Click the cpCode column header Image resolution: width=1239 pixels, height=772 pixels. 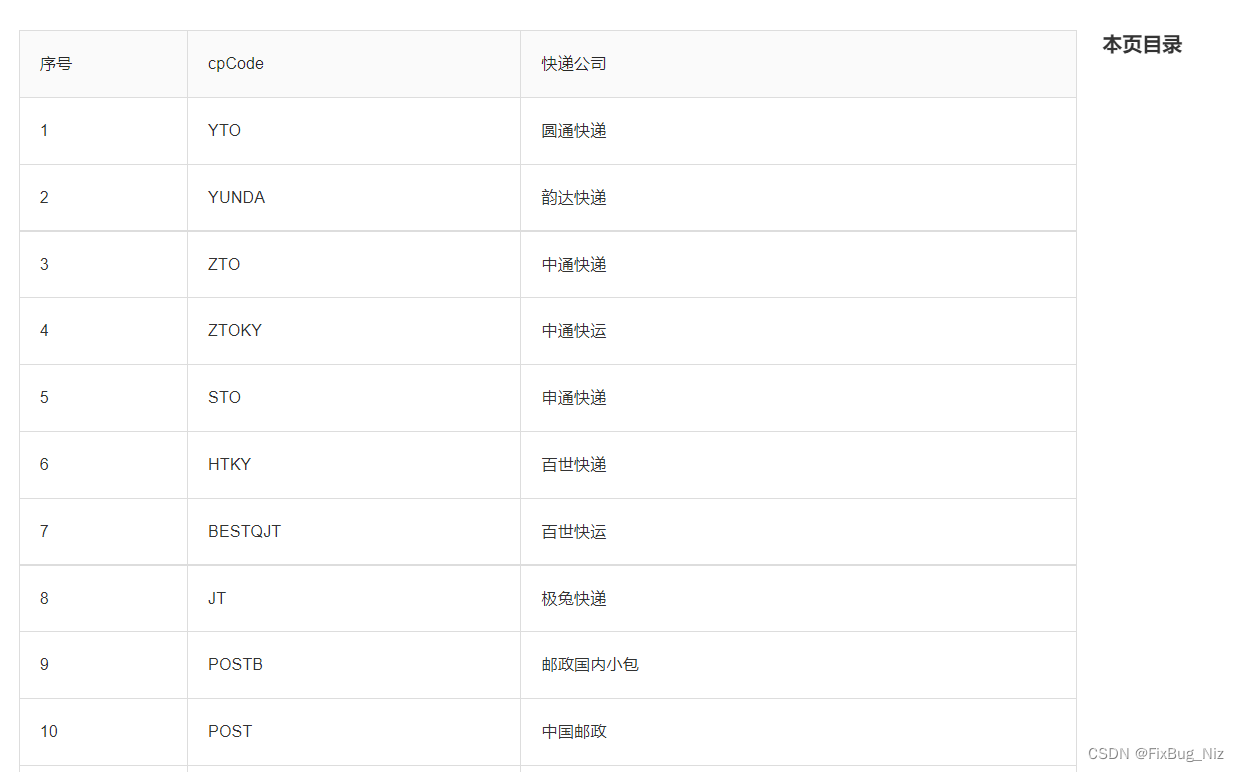(236, 64)
